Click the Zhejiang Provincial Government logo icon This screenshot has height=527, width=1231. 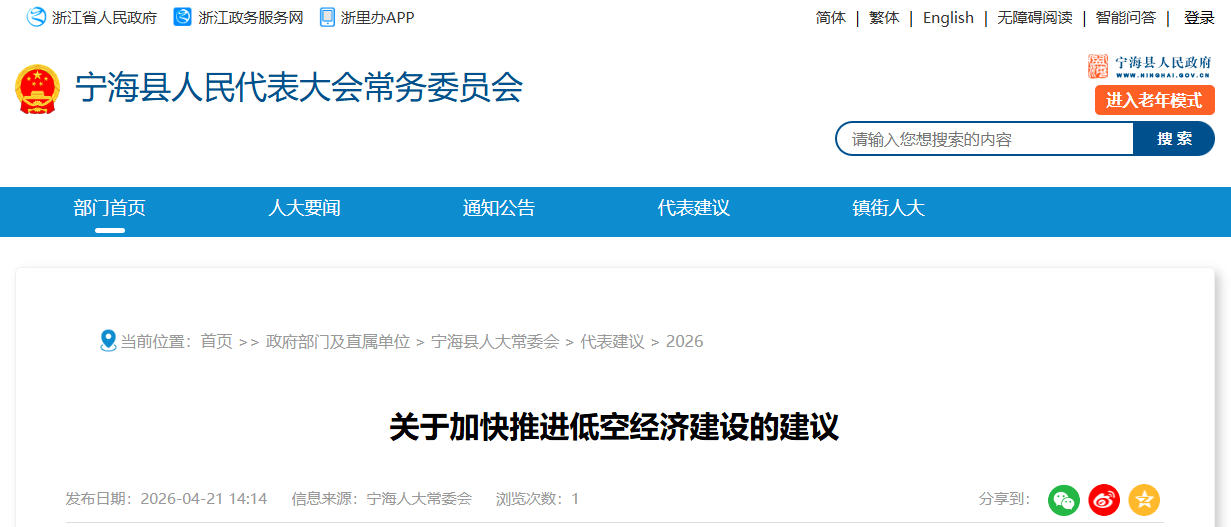pos(36,17)
